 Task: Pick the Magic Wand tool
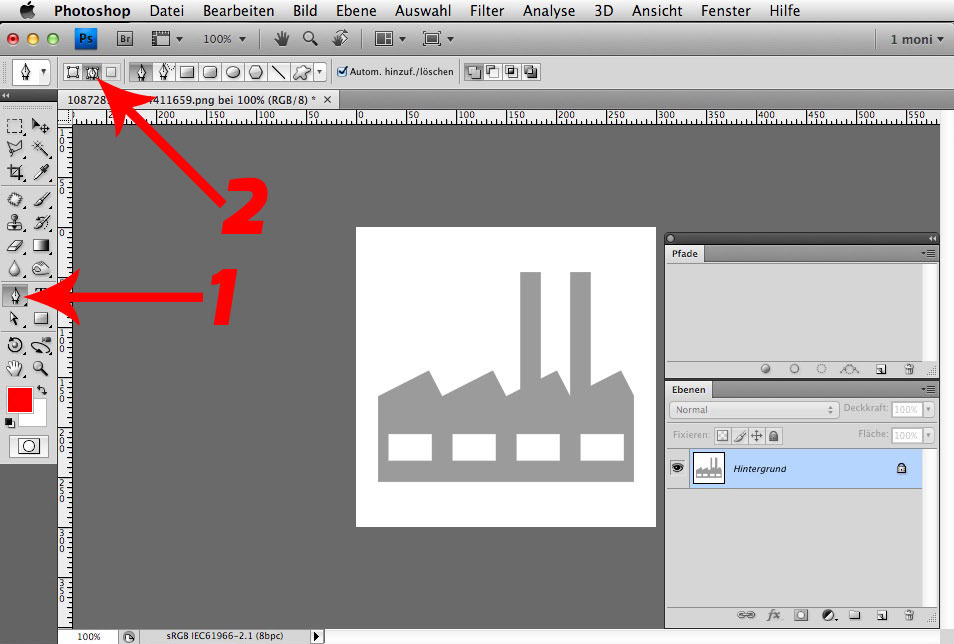(x=40, y=149)
